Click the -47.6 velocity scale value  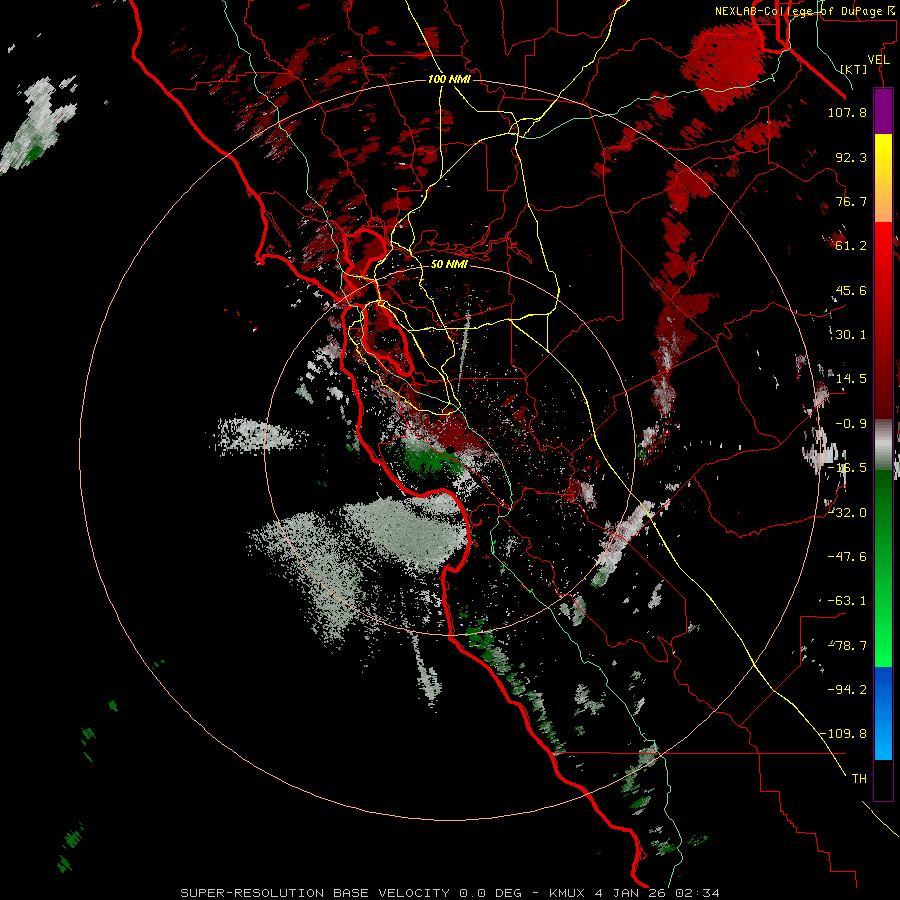click(847, 557)
